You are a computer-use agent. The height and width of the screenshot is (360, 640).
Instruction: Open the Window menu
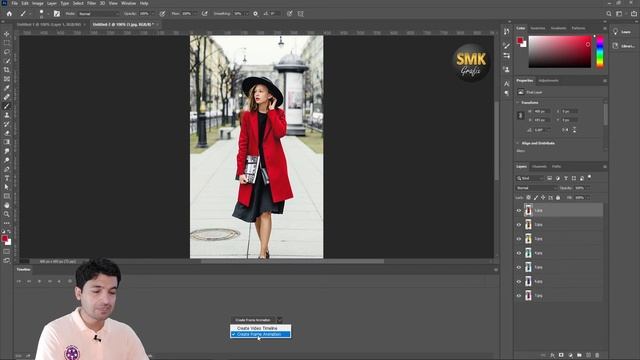coord(128,3)
